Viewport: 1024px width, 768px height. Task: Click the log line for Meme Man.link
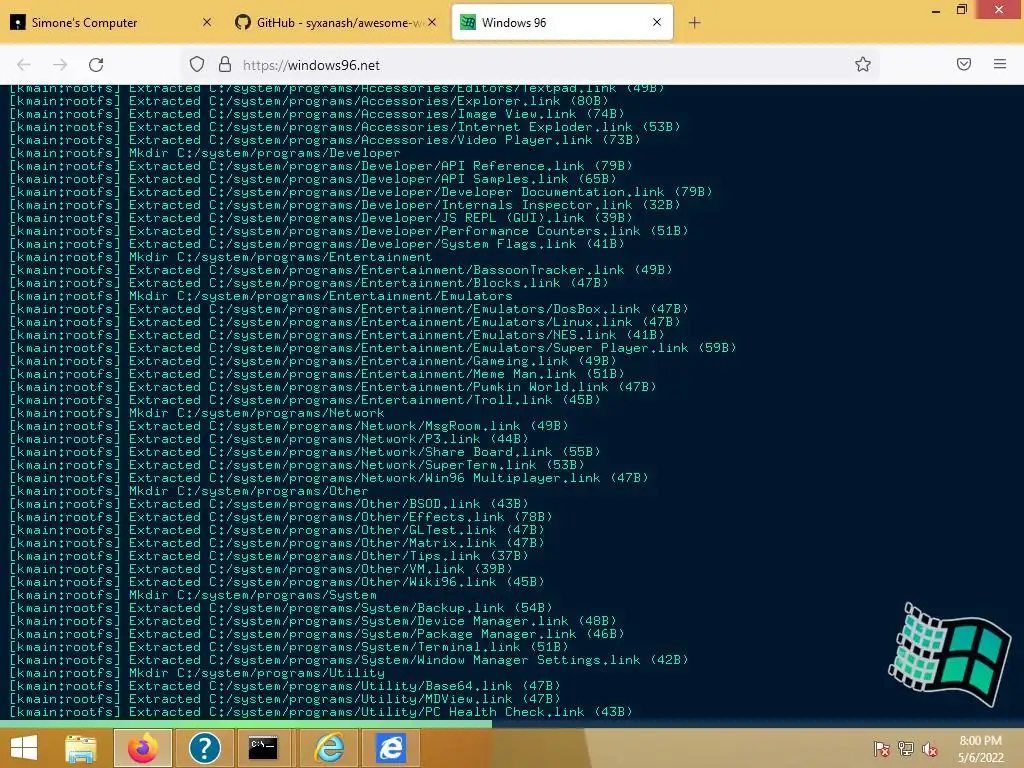click(317, 374)
